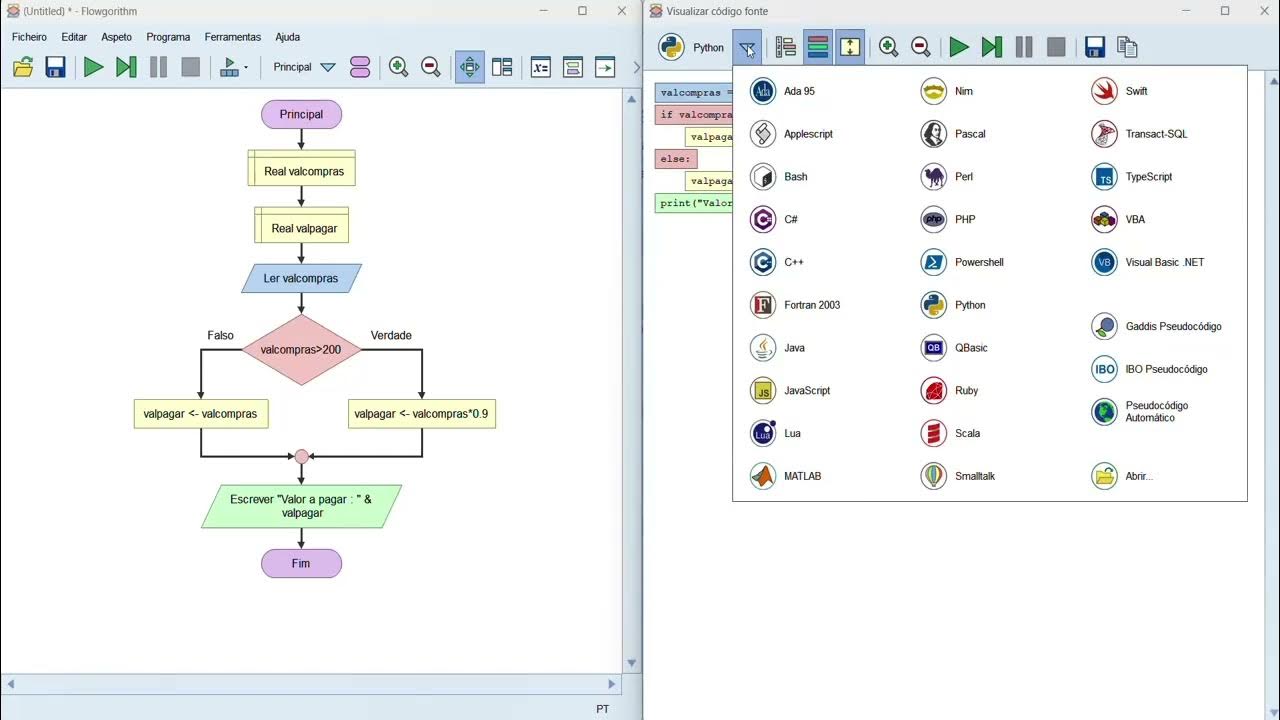The image size is (1280, 720).
Task: Choose Gaddis Pseudocódigo option
Action: 1157,327
